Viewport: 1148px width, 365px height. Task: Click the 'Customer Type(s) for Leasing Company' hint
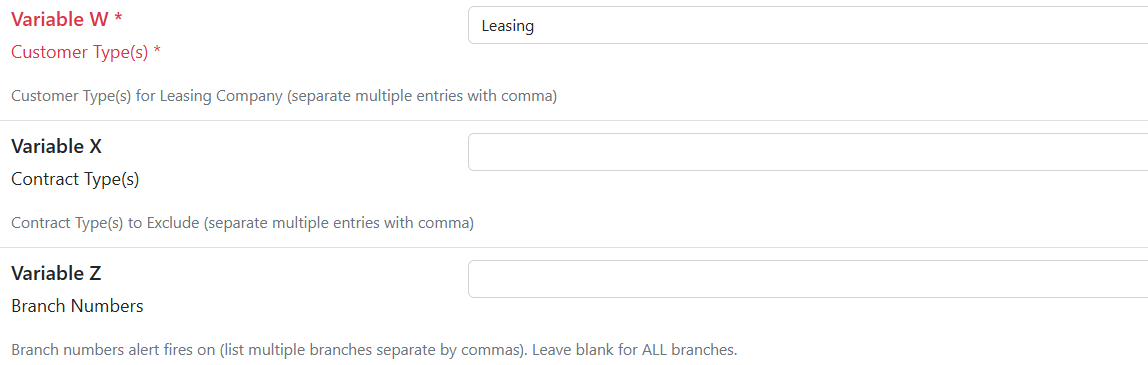(147, 97)
